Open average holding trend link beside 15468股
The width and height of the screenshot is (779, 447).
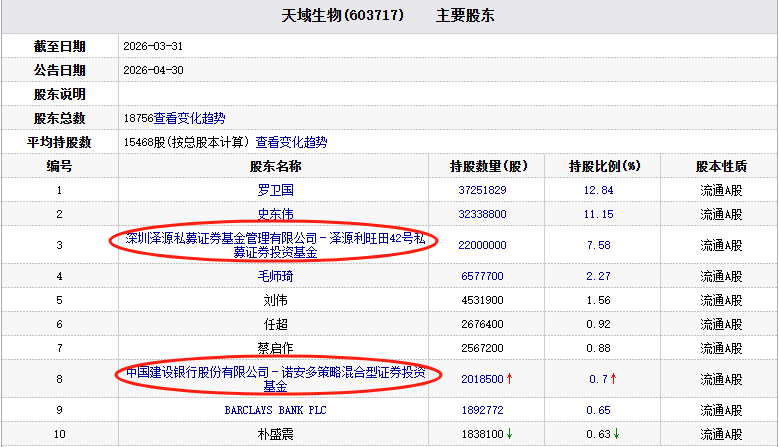click(291, 143)
